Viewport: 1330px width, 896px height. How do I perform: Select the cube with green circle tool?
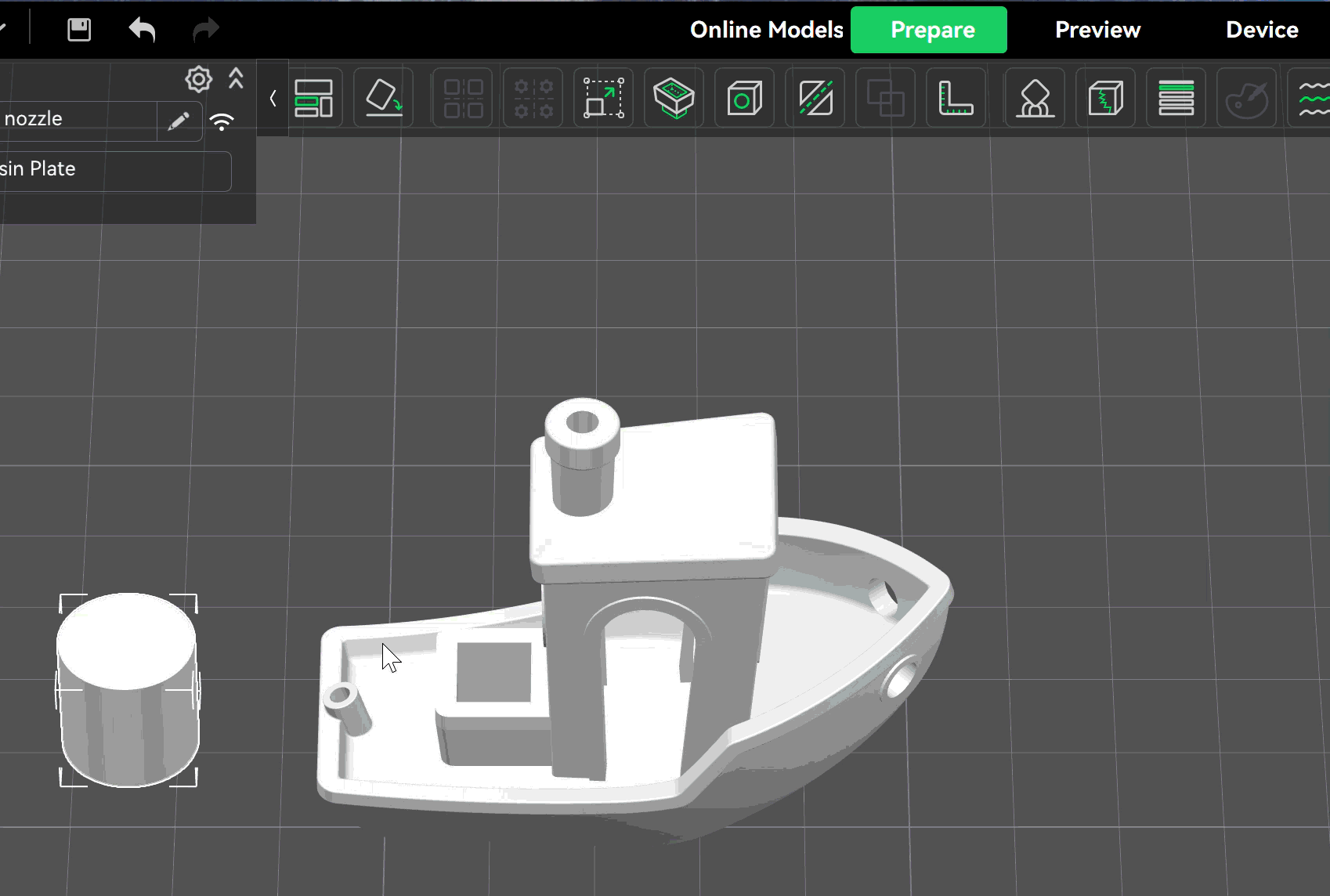(744, 98)
